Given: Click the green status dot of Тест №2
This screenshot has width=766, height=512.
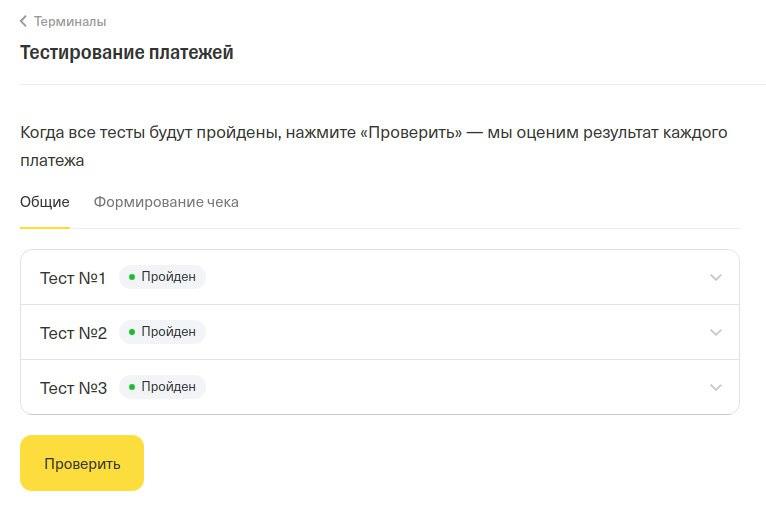Looking at the screenshot, I should tap(132, 332).
